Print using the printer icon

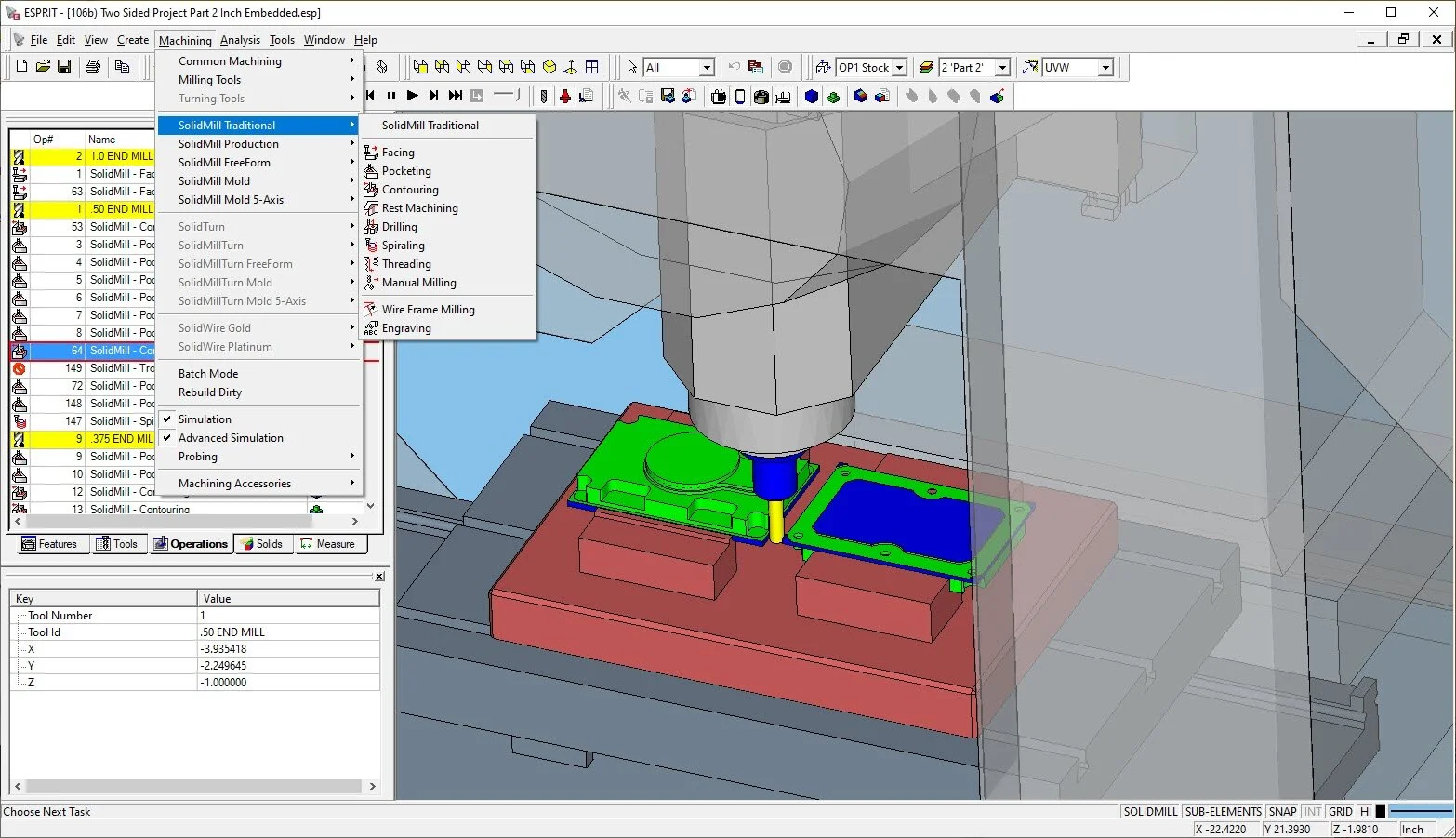click(93, 67)
